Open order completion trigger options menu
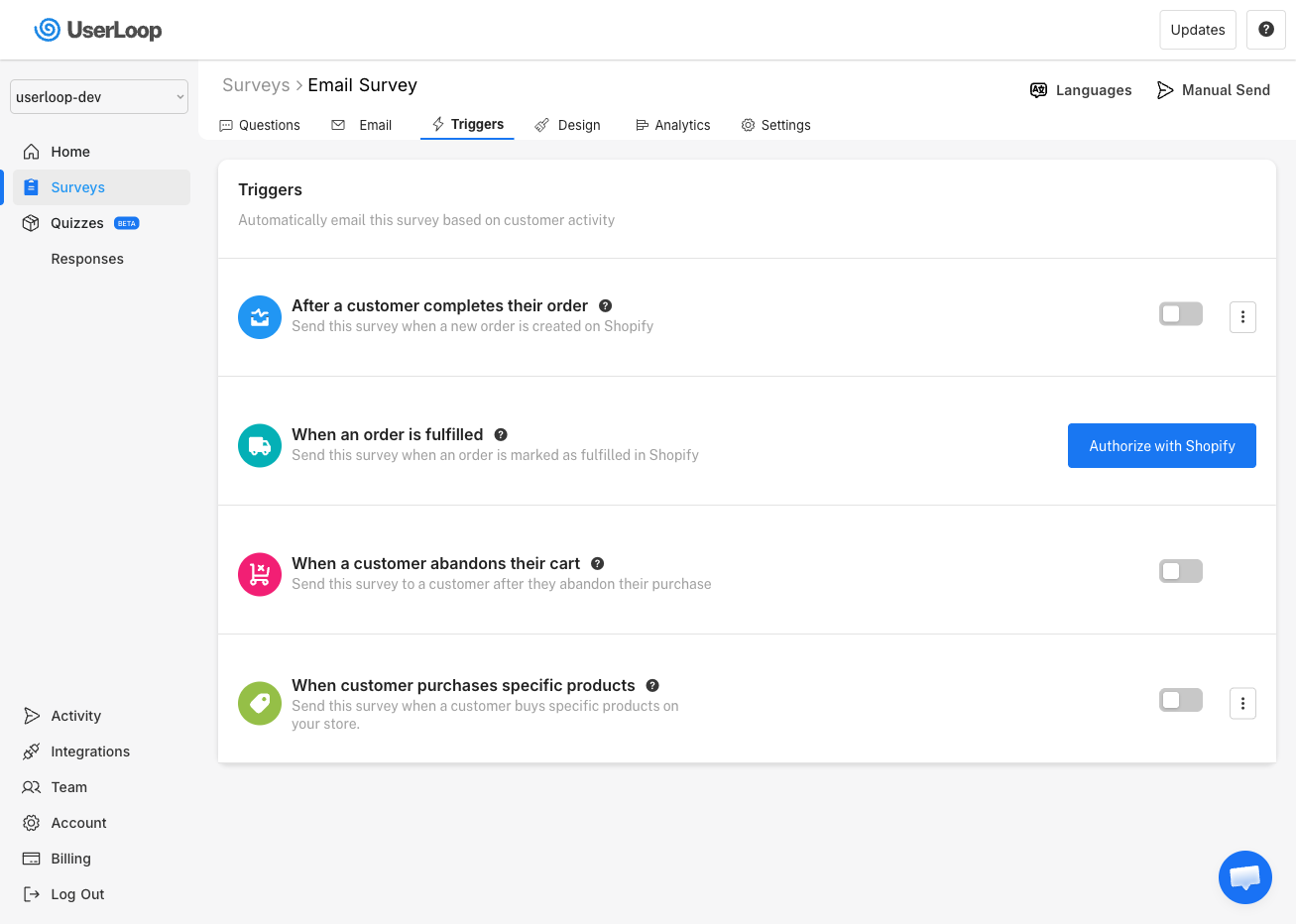 point(1242,316)
